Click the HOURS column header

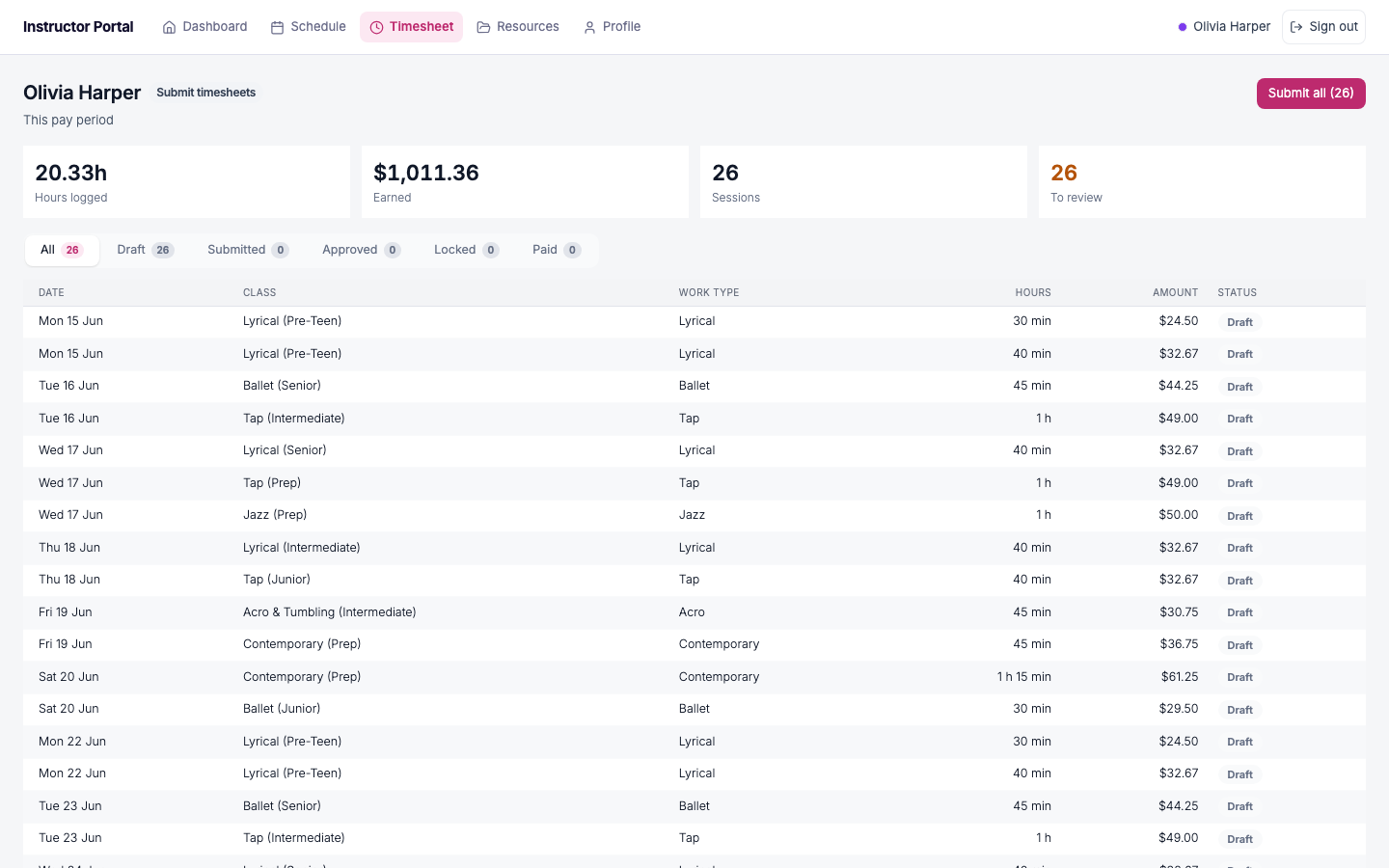(x=1033, y=292)
